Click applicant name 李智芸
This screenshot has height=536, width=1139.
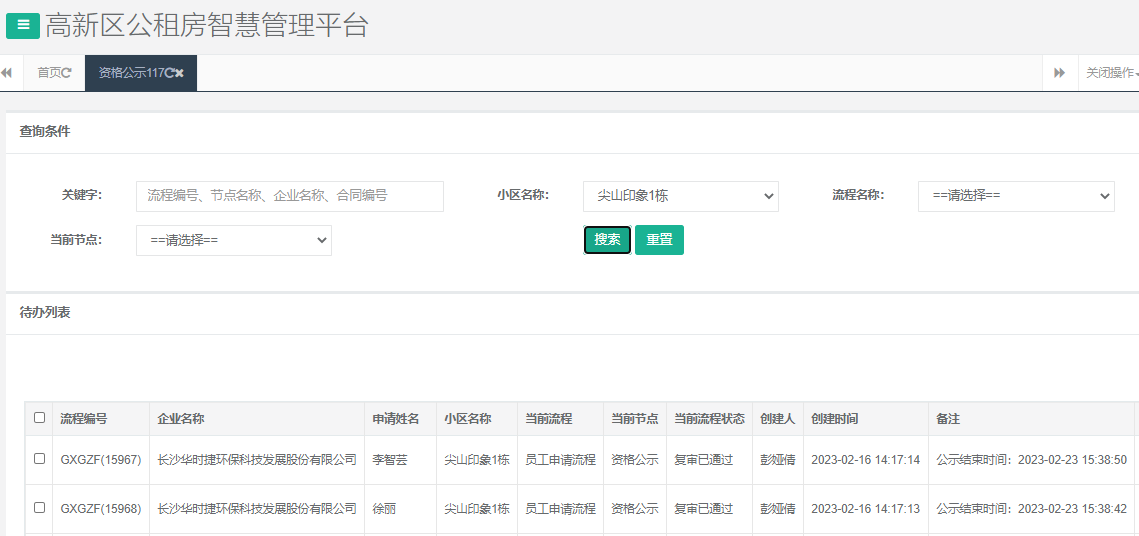pos(390,460)
